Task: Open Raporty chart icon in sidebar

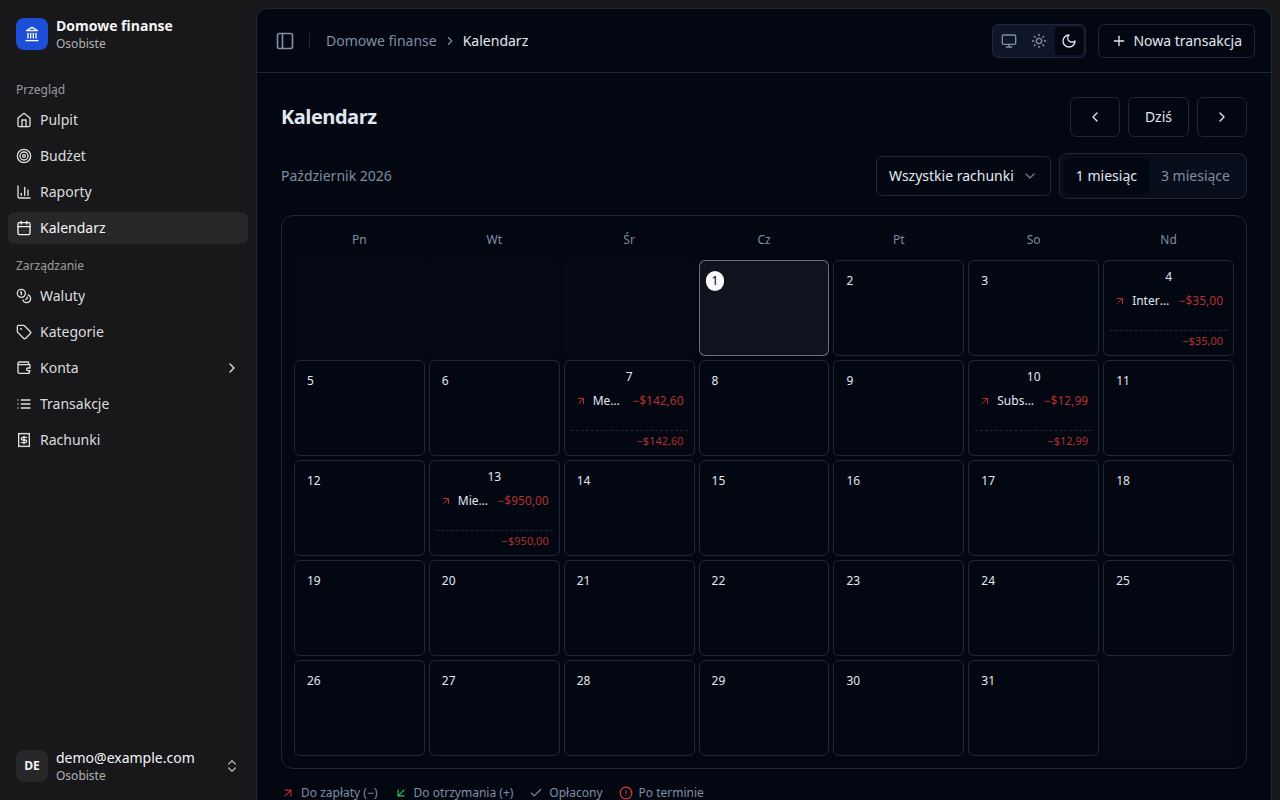Action: tap(25, 192)
